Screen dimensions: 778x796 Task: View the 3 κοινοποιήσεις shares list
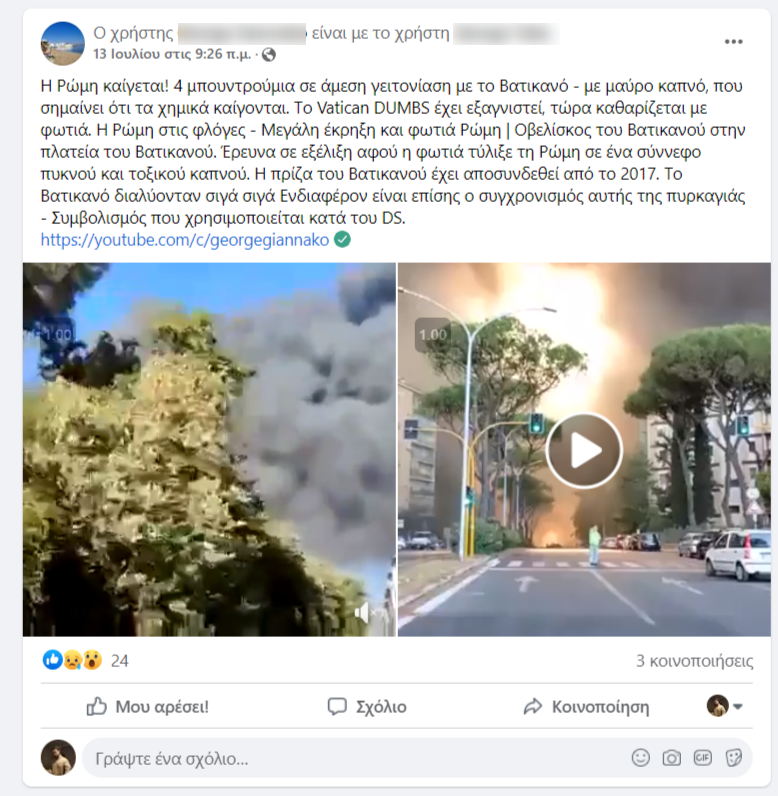click(x=694, y=660)
